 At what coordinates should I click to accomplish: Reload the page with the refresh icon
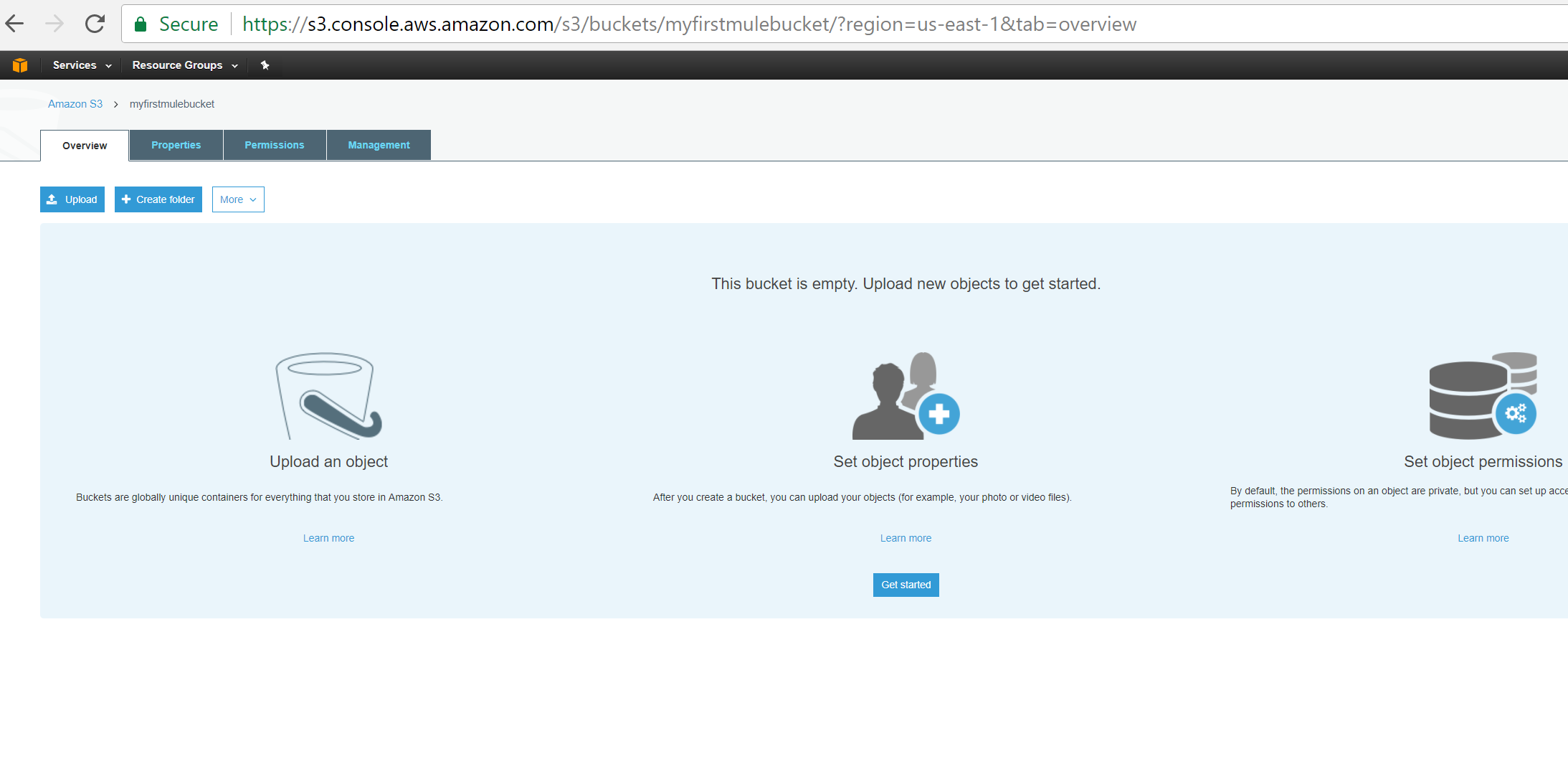point(95,24)
